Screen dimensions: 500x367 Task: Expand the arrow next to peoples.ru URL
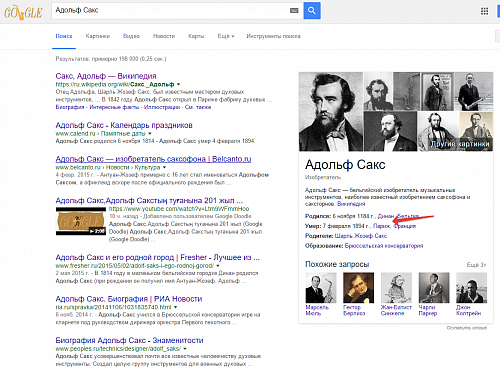click(185, 349)
